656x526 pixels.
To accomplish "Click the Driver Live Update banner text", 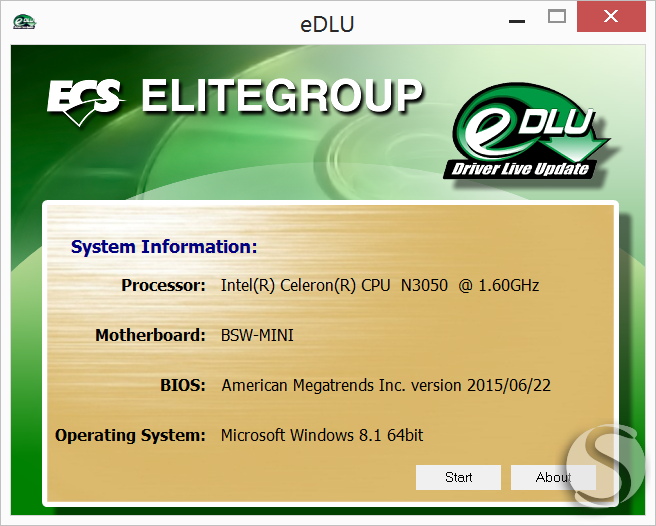I will click(520, 169).
